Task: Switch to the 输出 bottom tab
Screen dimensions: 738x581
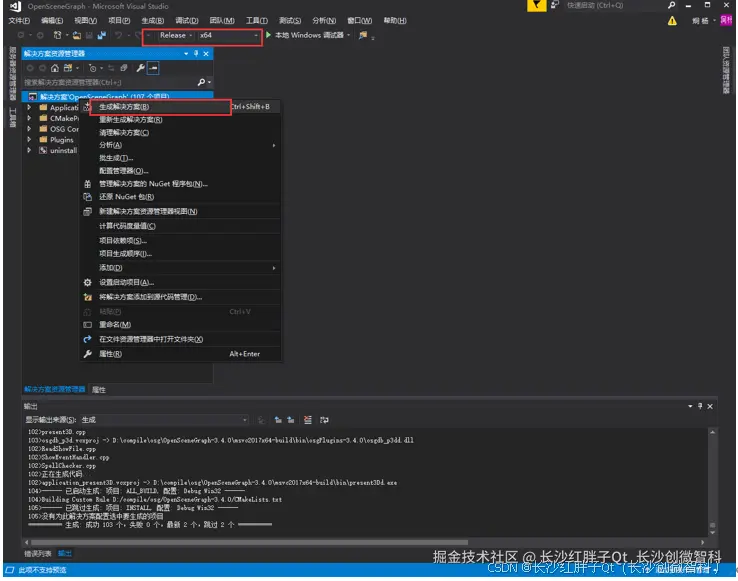Action: click(65, 554)
